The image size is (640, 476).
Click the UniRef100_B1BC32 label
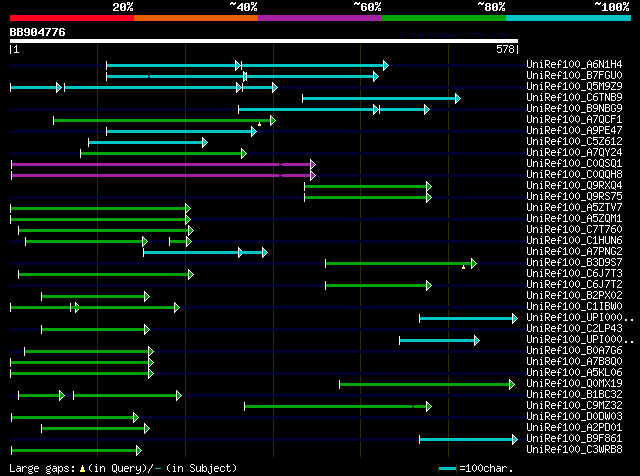pyautogui.click(x=574, y=395)
